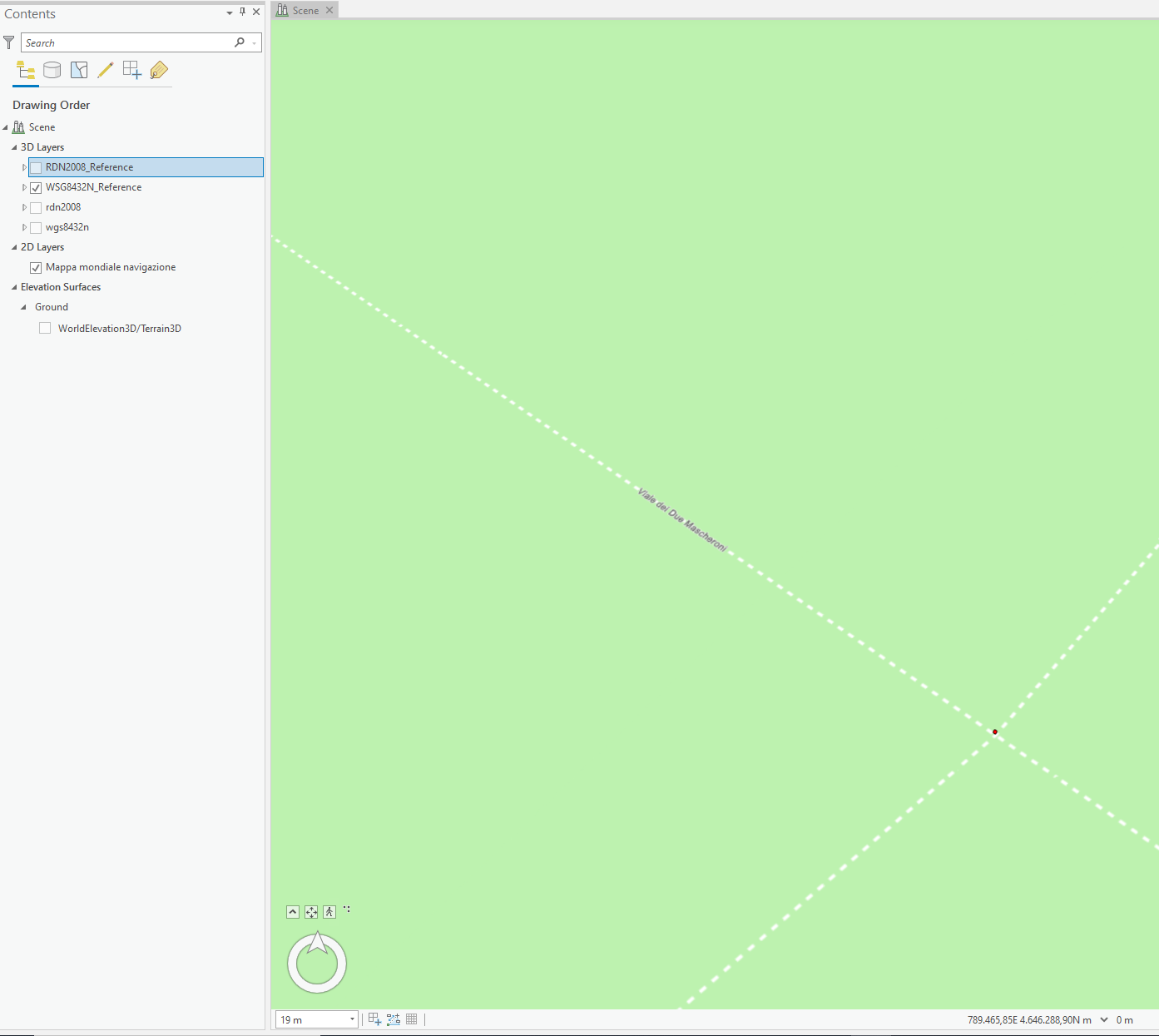
Task: Choose List By Editing pencil icon
Action: tap(105, 71)
